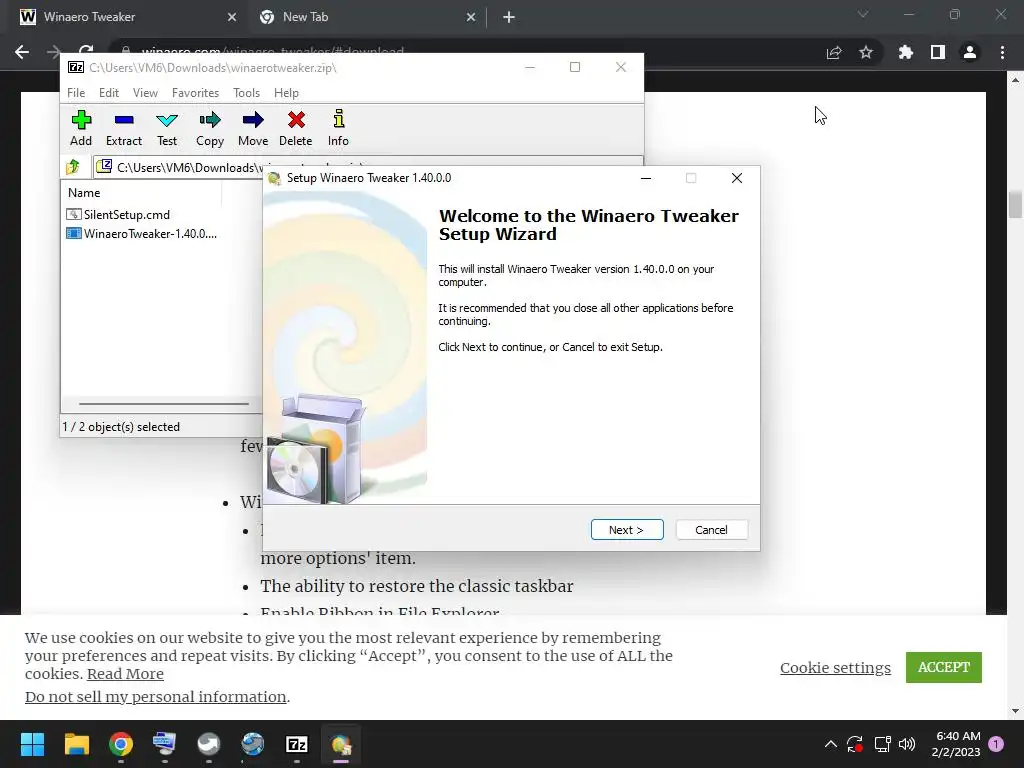1024x768 pixels.
Task: Open Chrome tab search dropdown arrow
Action: [863, 14]
